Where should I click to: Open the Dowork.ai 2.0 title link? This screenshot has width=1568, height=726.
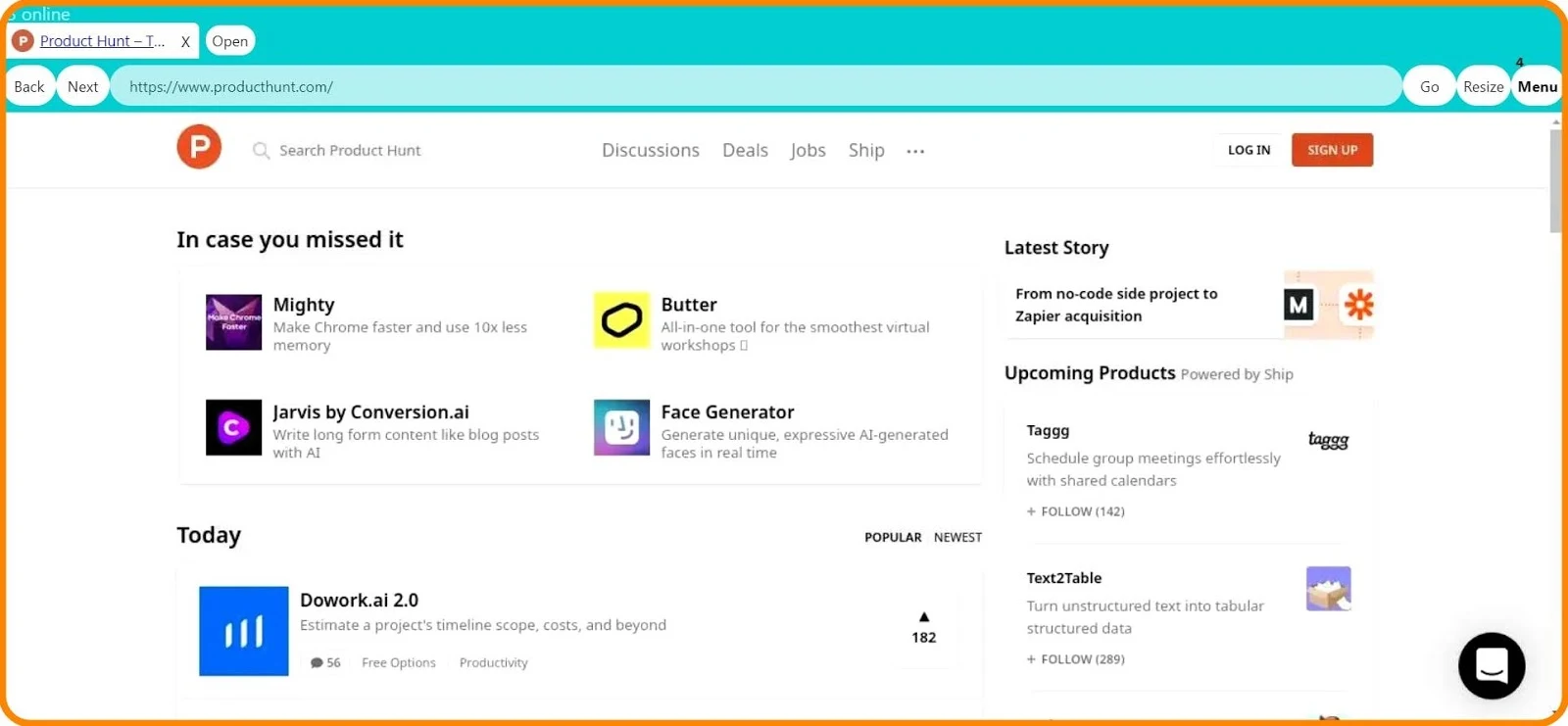[359, 600]
